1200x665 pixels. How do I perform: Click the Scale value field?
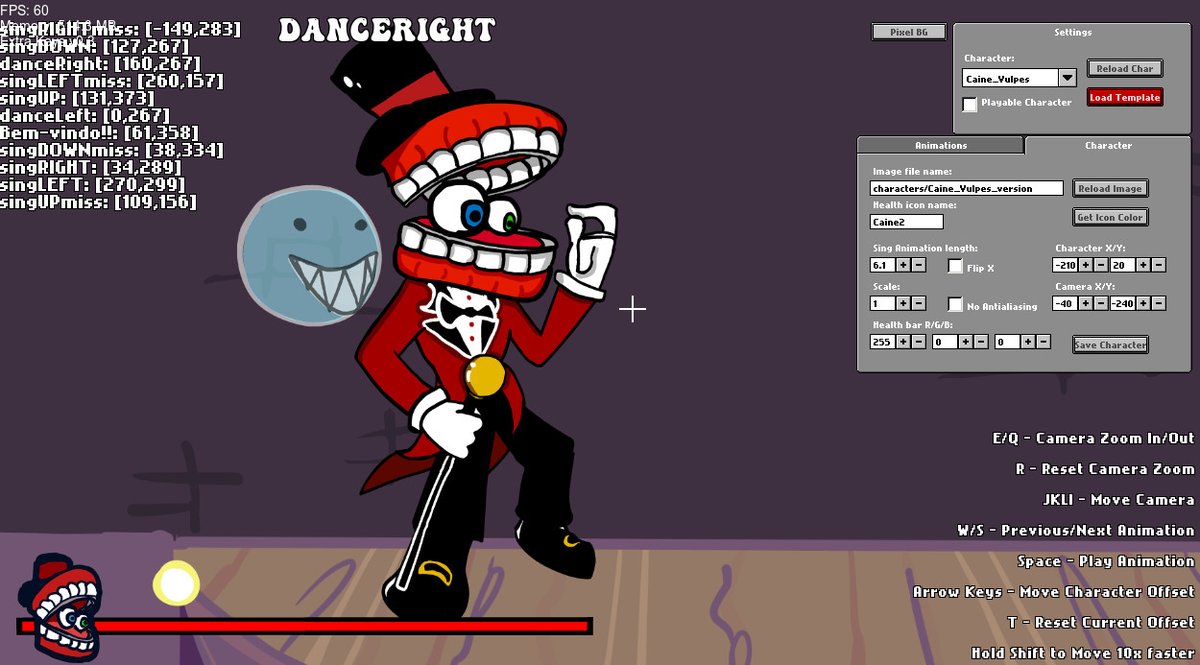point(882,303)
